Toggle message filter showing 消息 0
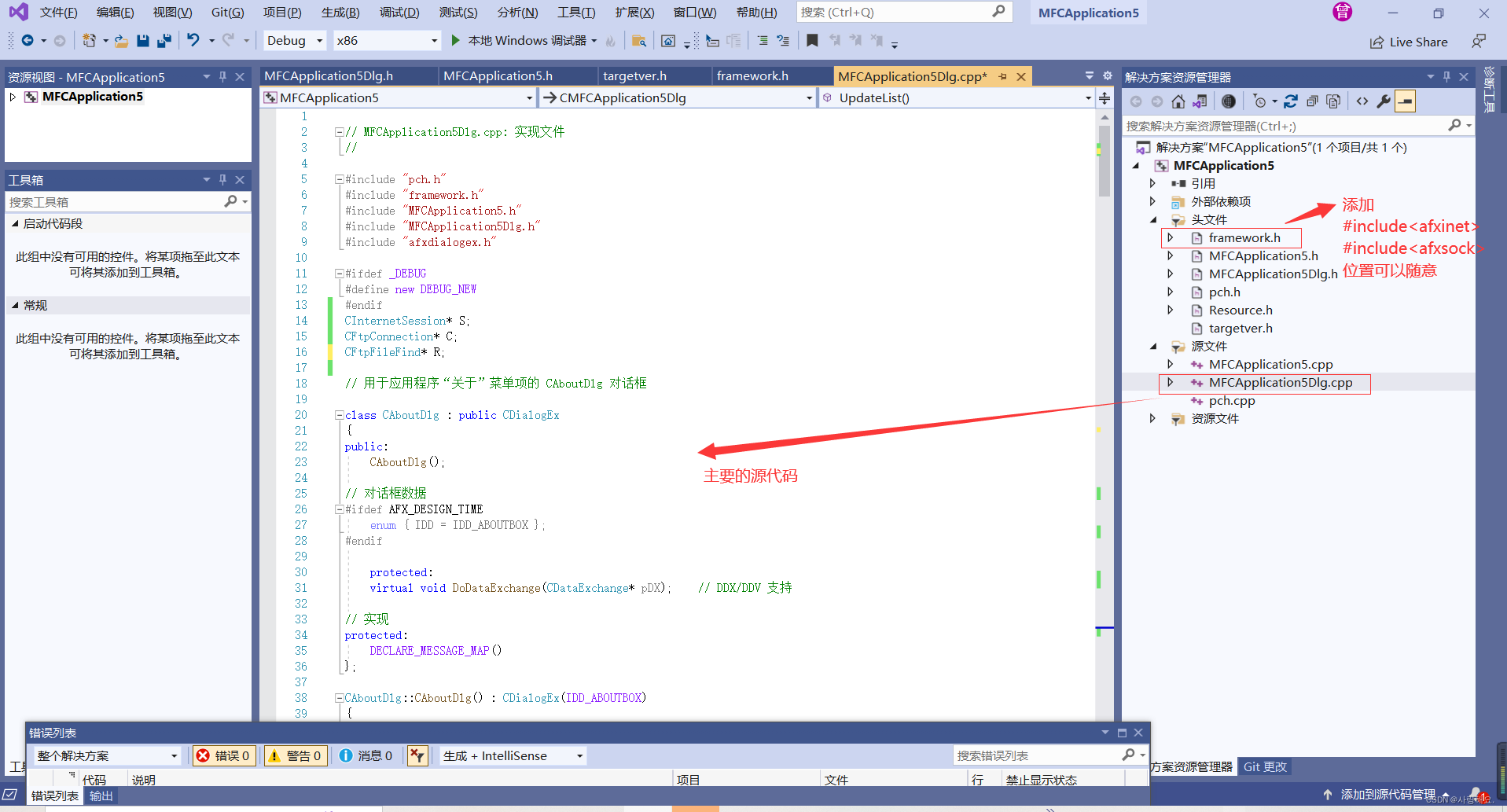The height and width of the screenshot is (812, 1507). pos(366,755)
